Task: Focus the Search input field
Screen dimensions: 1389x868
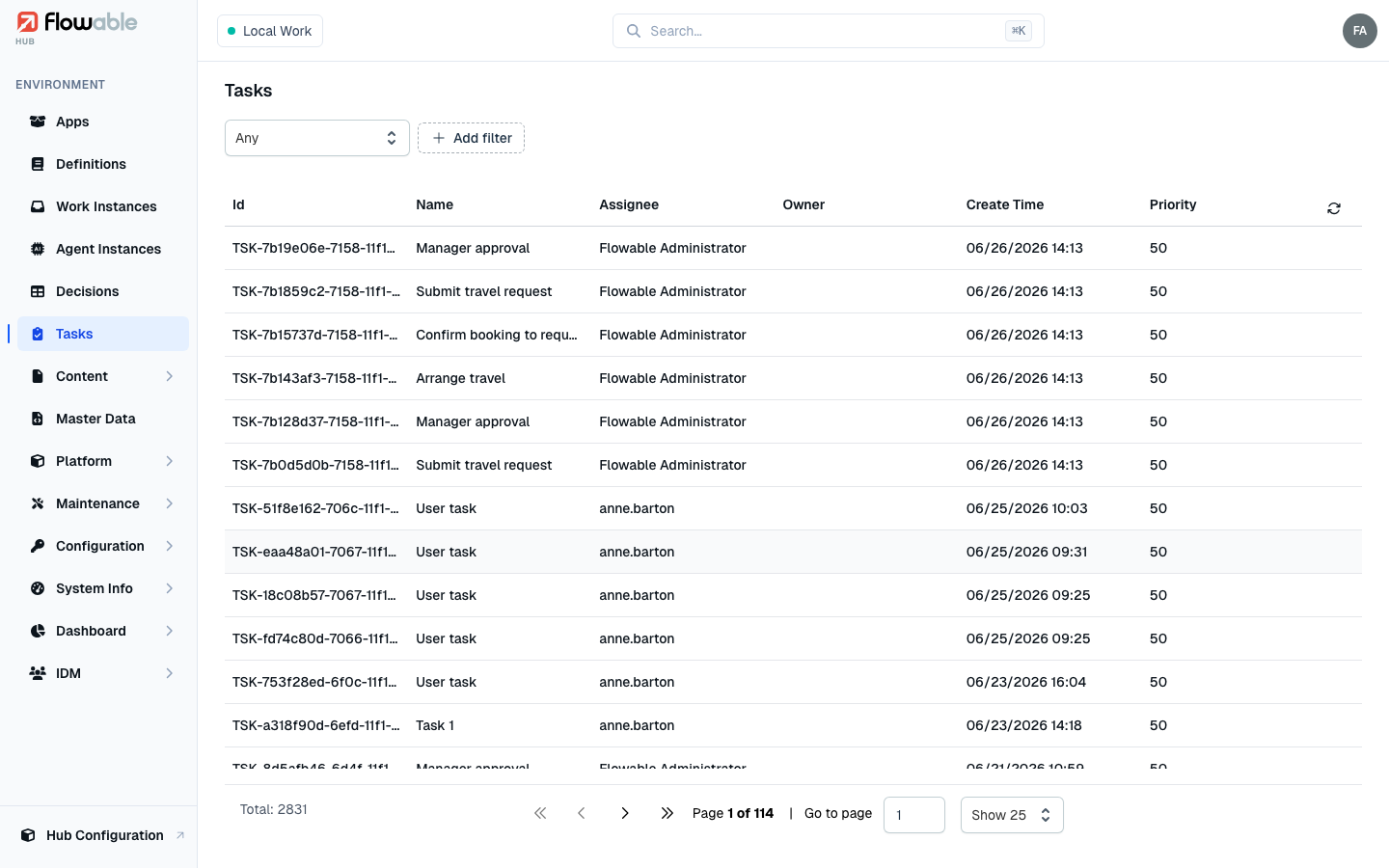Action: coord(828,31)
